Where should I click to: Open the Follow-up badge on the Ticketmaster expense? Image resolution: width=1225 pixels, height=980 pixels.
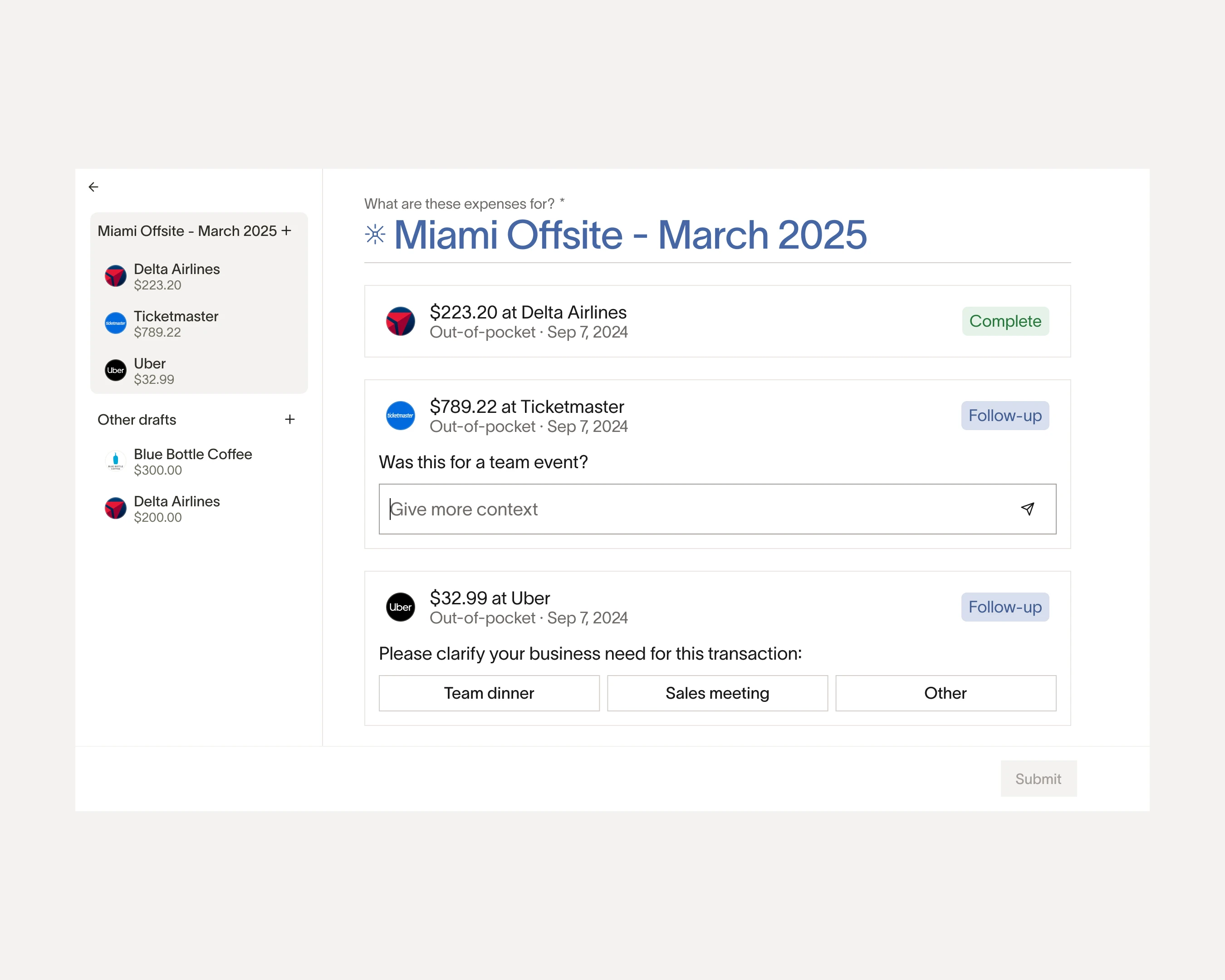click(1004, 415)
